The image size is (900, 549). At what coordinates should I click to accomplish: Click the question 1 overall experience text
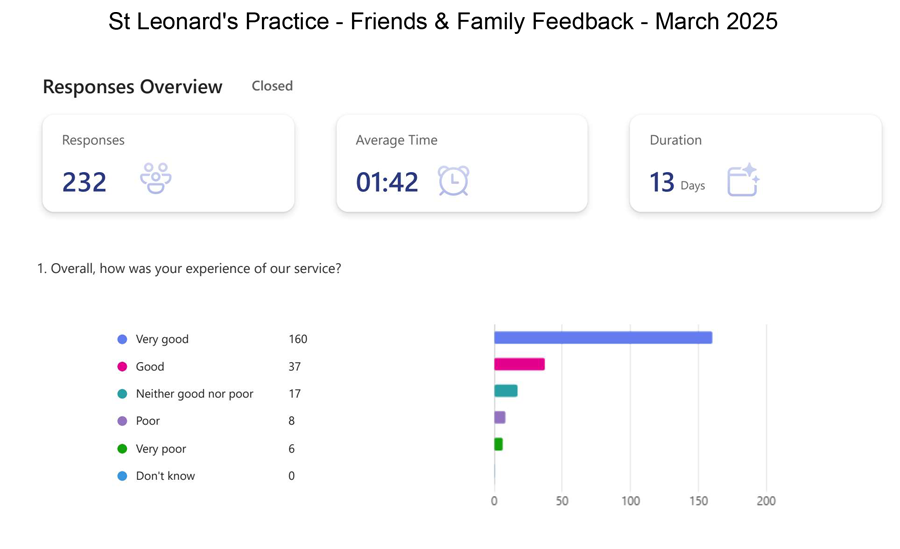point(189,269)
